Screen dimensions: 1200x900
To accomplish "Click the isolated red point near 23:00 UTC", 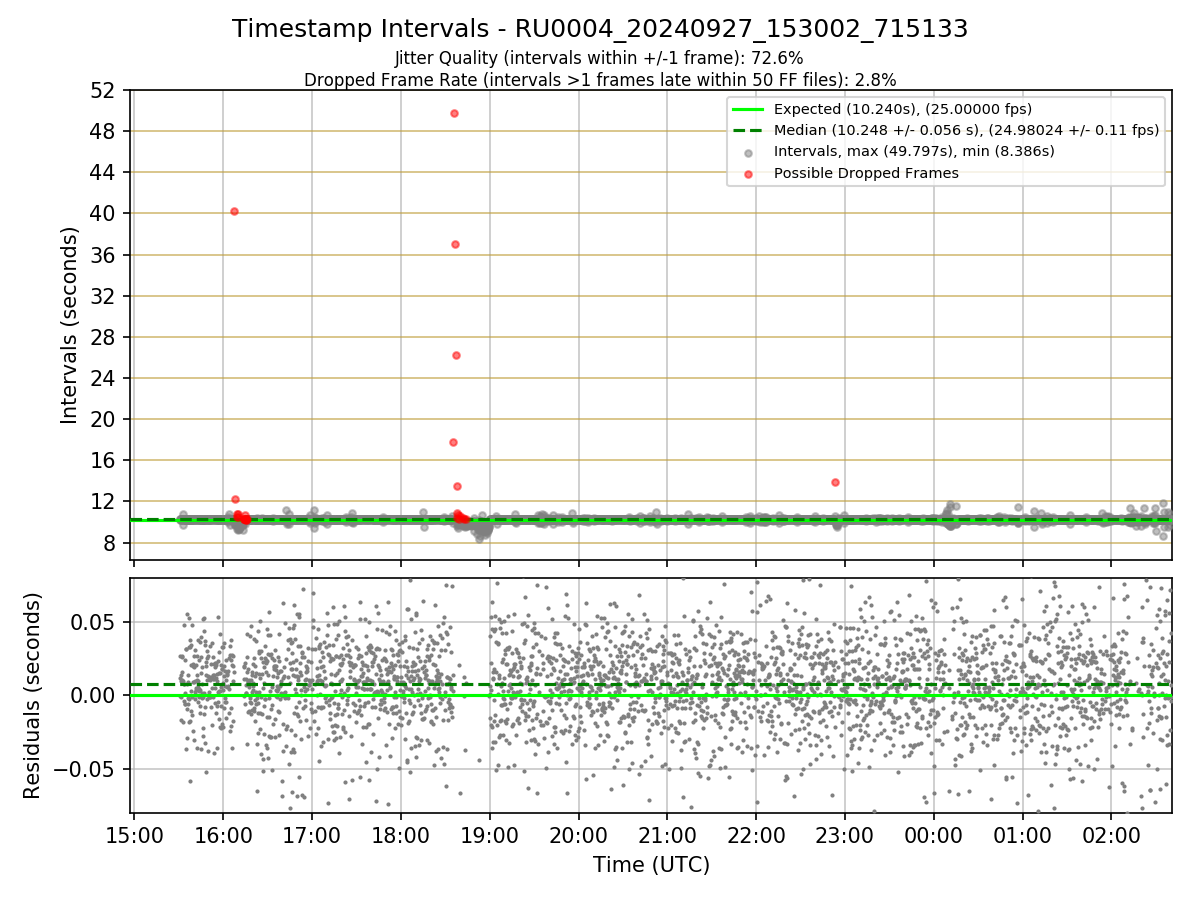I will [835, 482].
